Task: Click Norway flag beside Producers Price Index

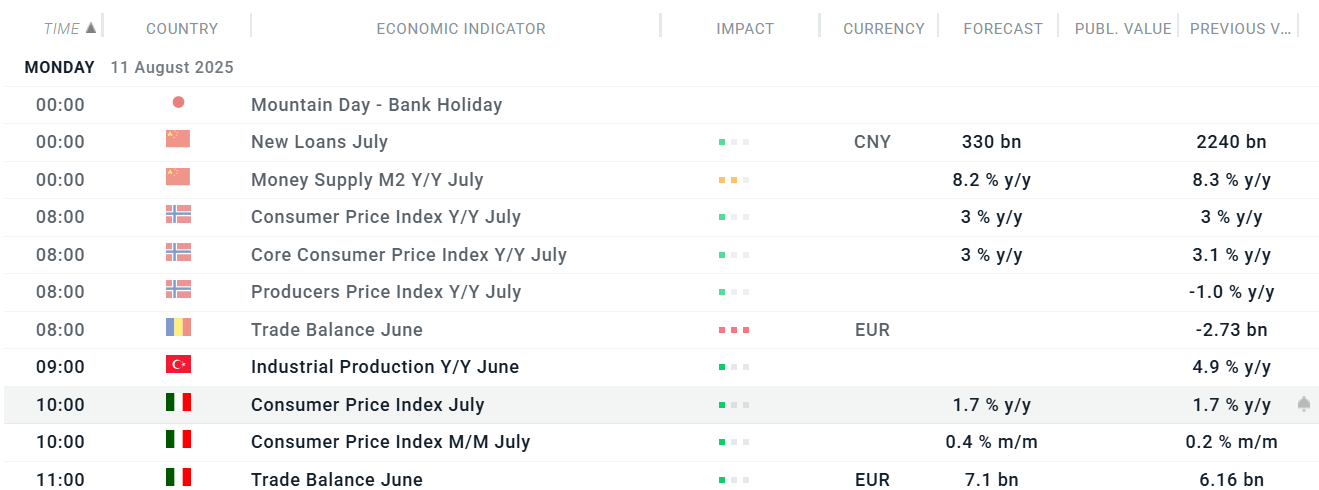Action: (x=178, y=290)
